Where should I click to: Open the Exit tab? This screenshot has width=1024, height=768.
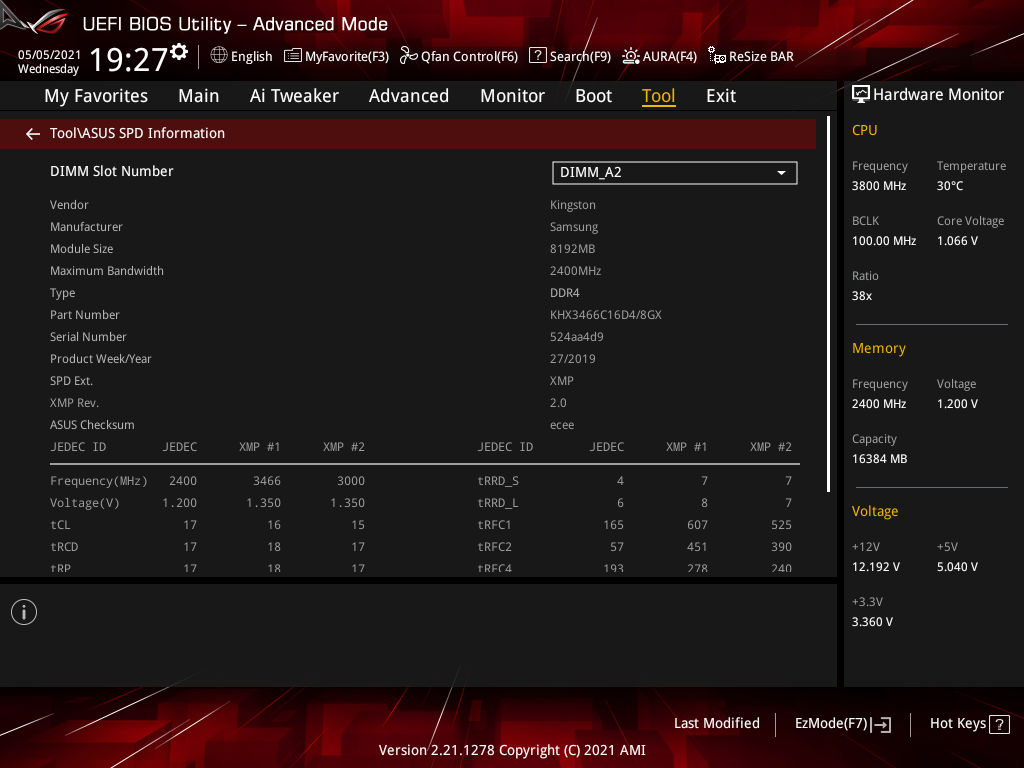tap(721, 96)
